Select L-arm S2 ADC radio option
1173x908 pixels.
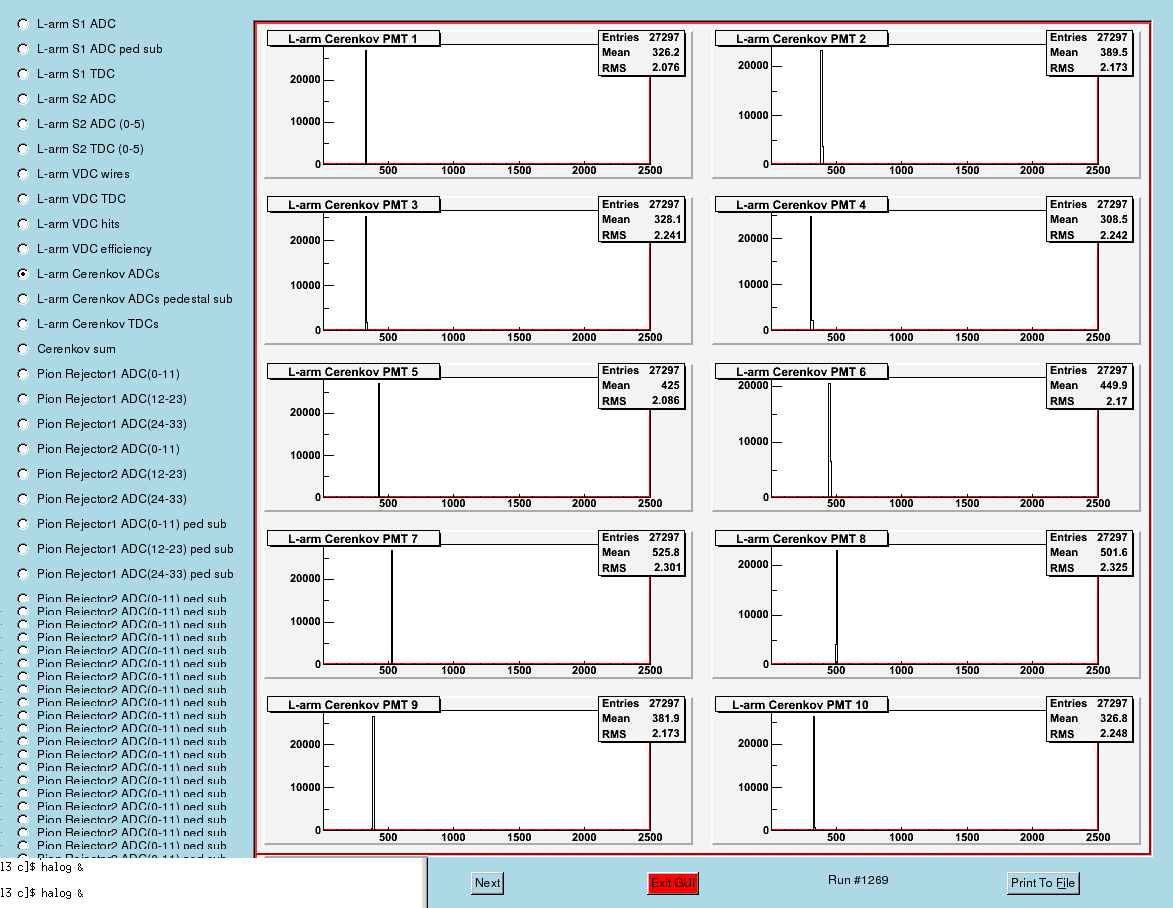[x=23, y=99]
